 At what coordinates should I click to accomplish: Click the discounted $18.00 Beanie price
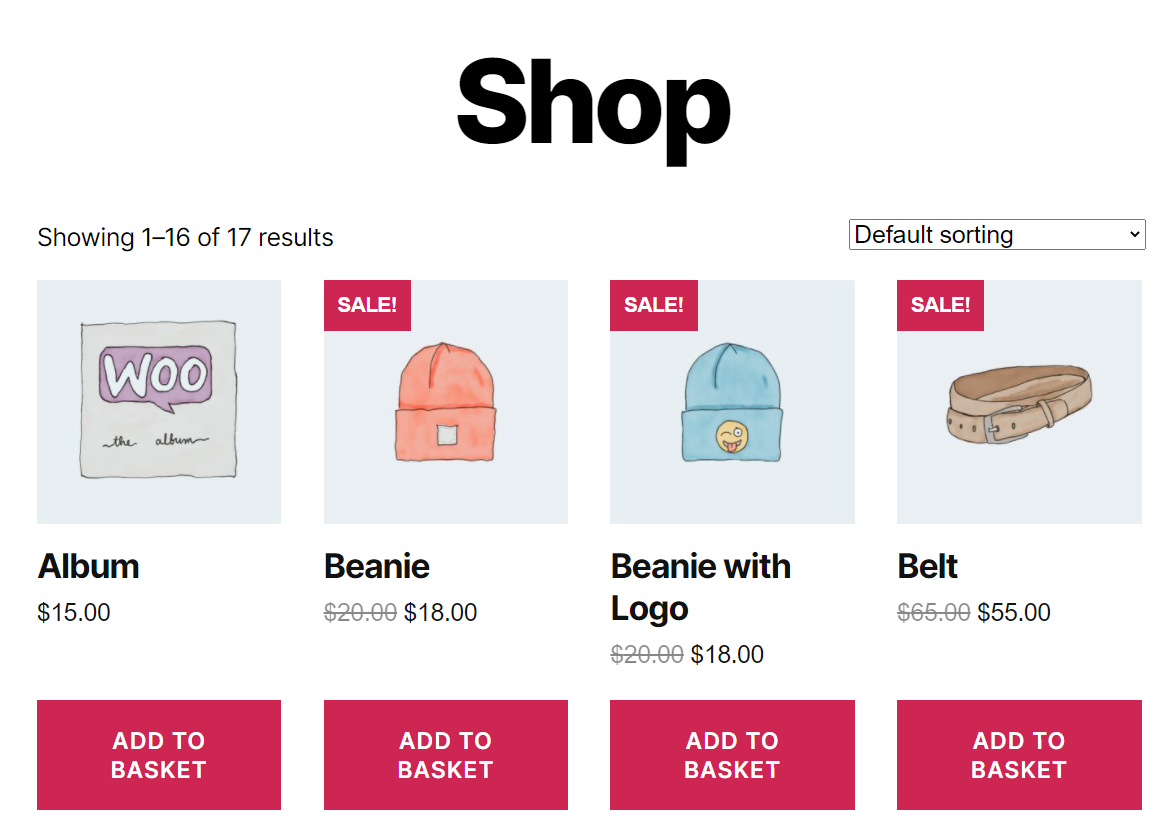(x=441, y=612)
